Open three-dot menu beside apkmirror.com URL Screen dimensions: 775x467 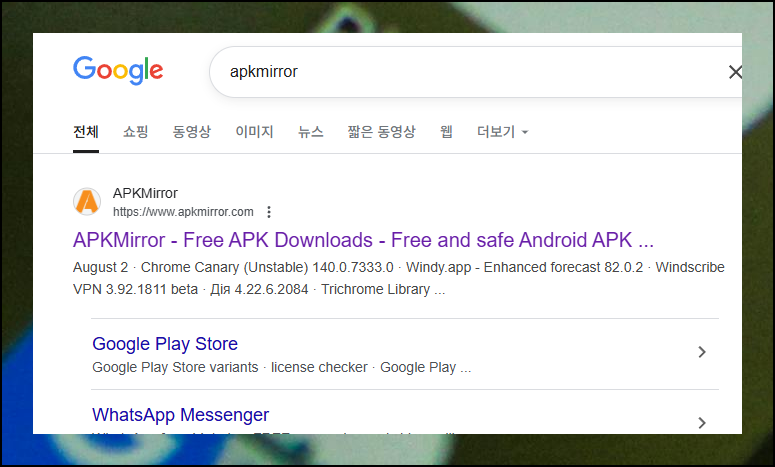click(269, 212)
